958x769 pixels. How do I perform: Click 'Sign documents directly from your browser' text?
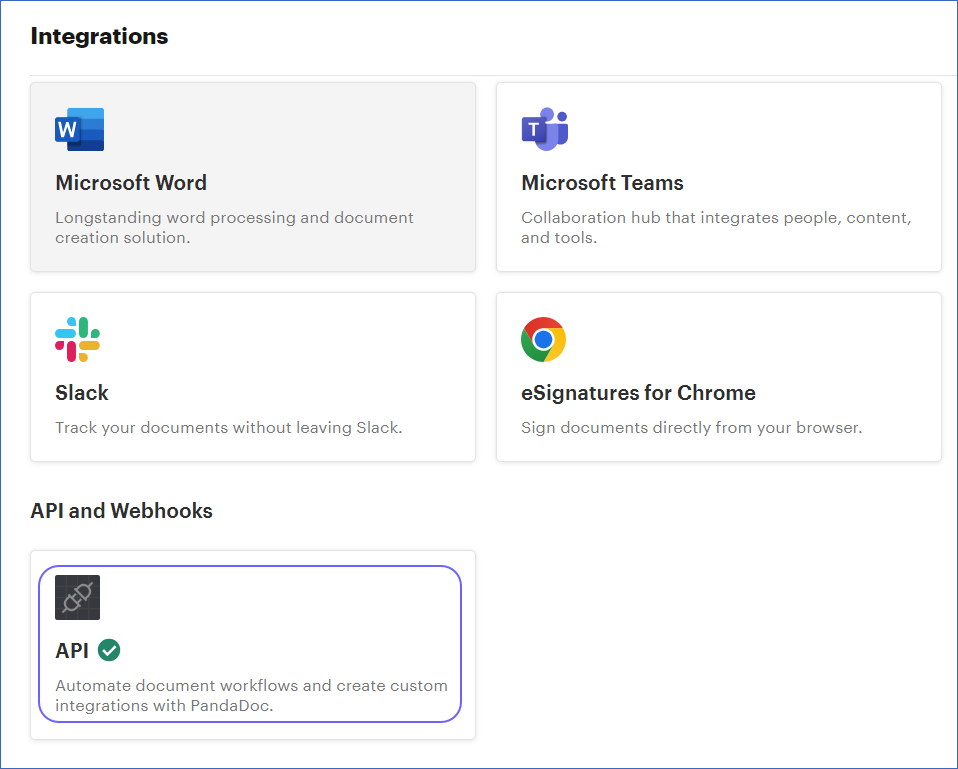[x=692, y=428]
